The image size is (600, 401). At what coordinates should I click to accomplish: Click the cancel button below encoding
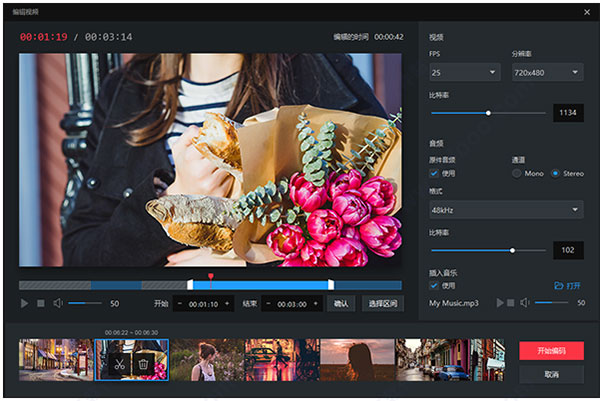pos(551,374)
